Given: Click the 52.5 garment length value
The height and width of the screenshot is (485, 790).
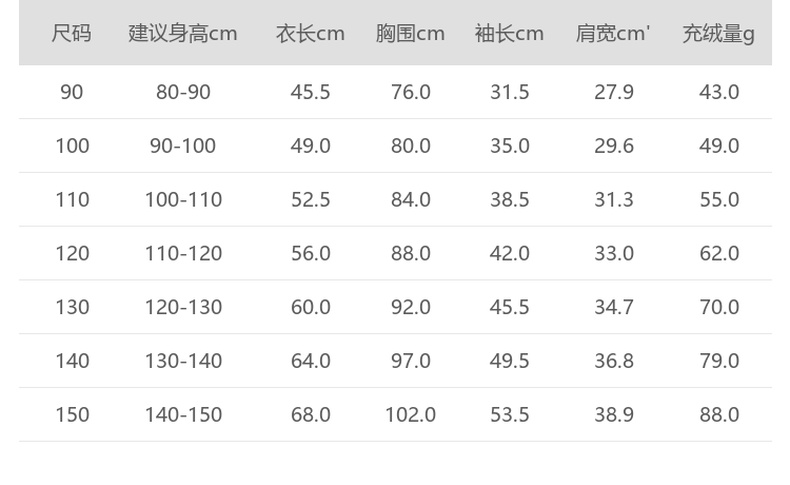Looking at the screenshot, I should [x=310, y=200].
